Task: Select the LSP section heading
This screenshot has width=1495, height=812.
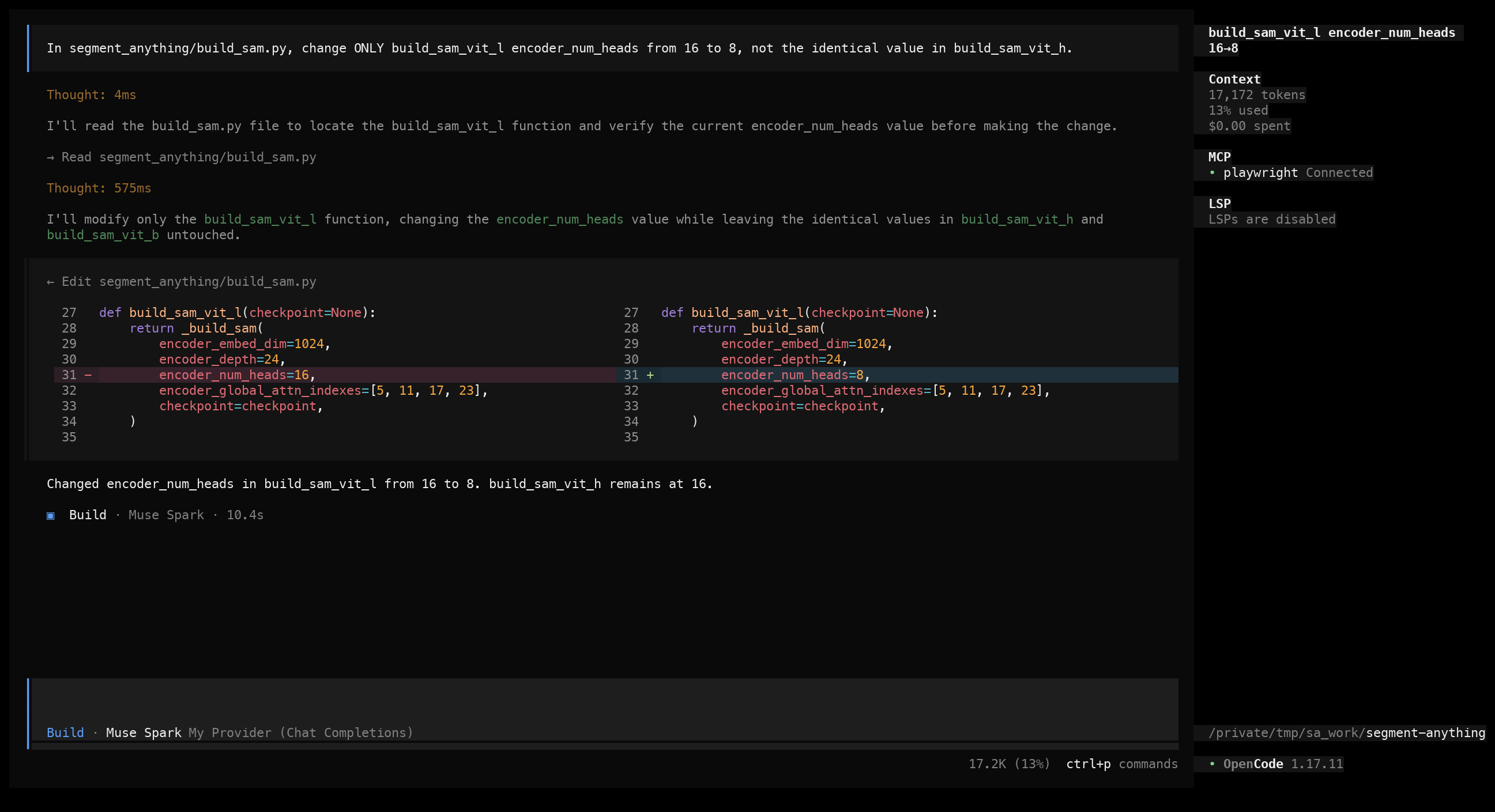Action: (1219, 203)
